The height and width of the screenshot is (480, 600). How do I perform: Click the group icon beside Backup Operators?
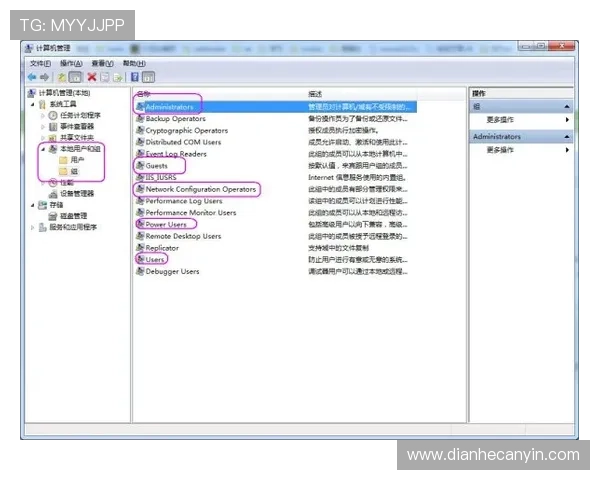click(140, 118)
